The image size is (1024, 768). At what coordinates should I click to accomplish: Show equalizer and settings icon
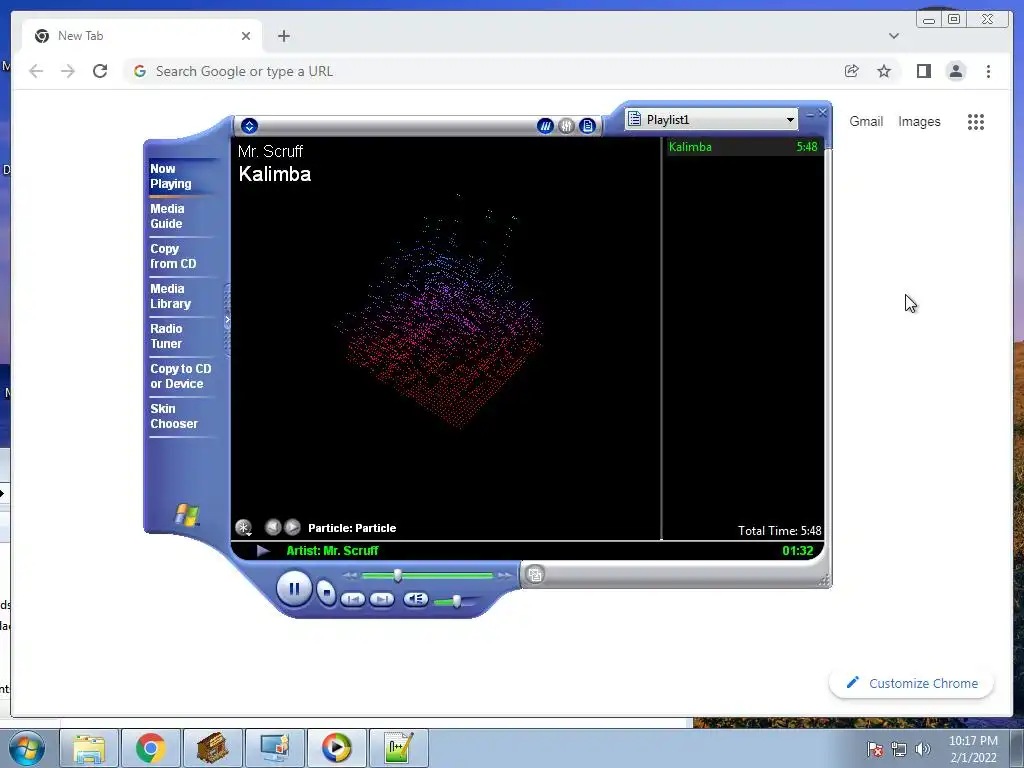click(x=566, y=126)
